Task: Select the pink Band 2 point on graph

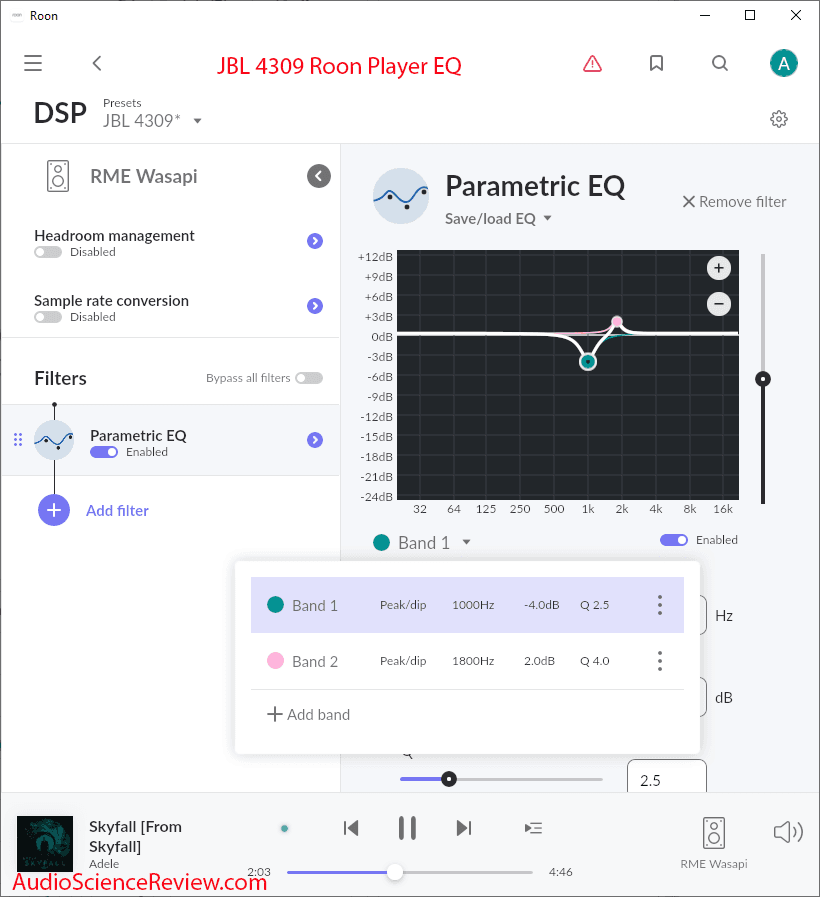Action: pyautogui.click(x=617, y=322)
